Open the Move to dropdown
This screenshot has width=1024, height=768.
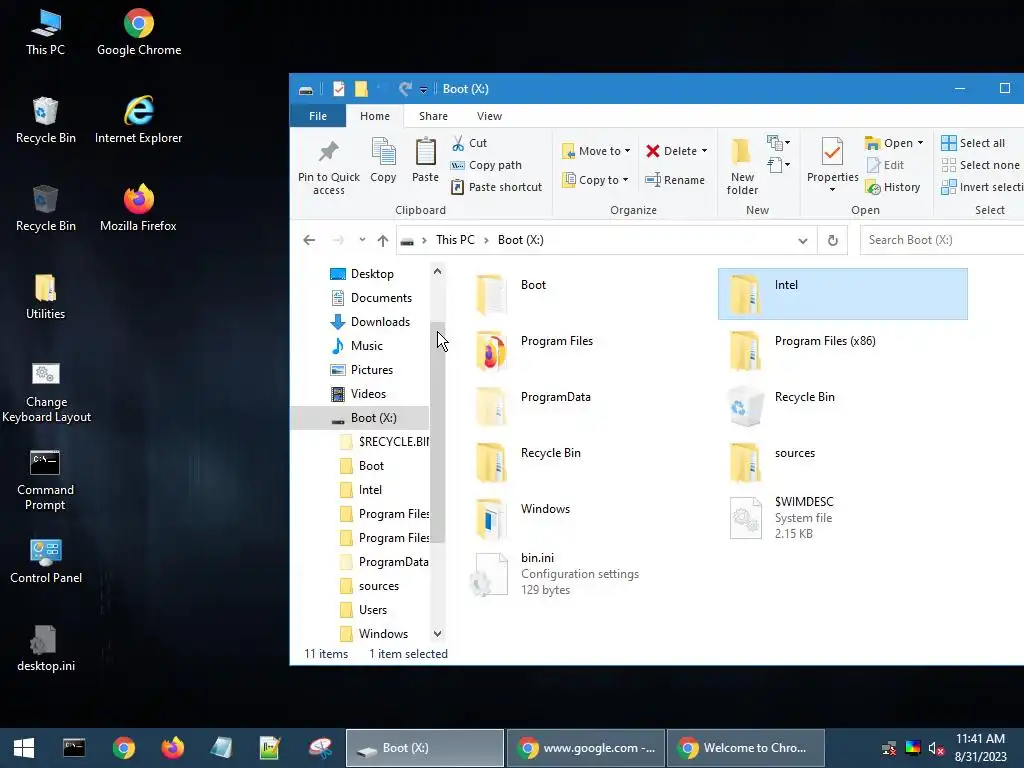[x=596, y=151]
